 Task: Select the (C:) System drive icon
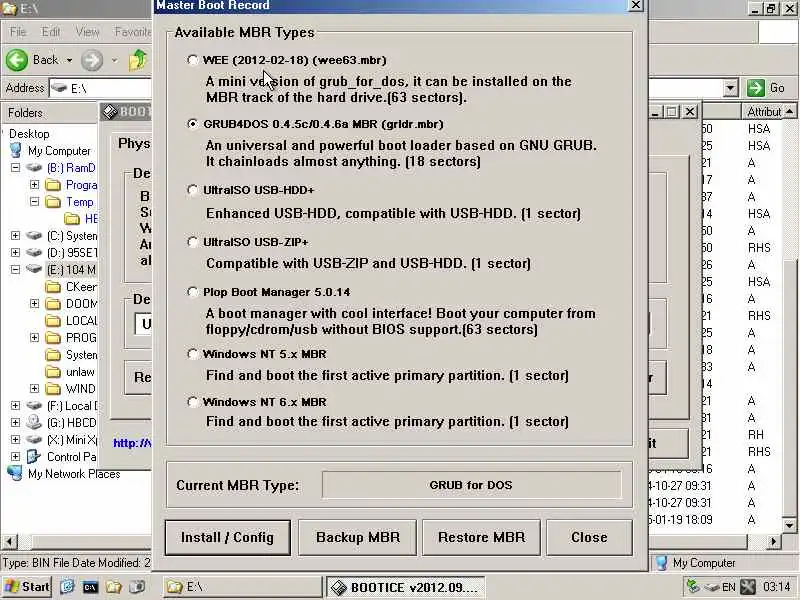[34, 235]
